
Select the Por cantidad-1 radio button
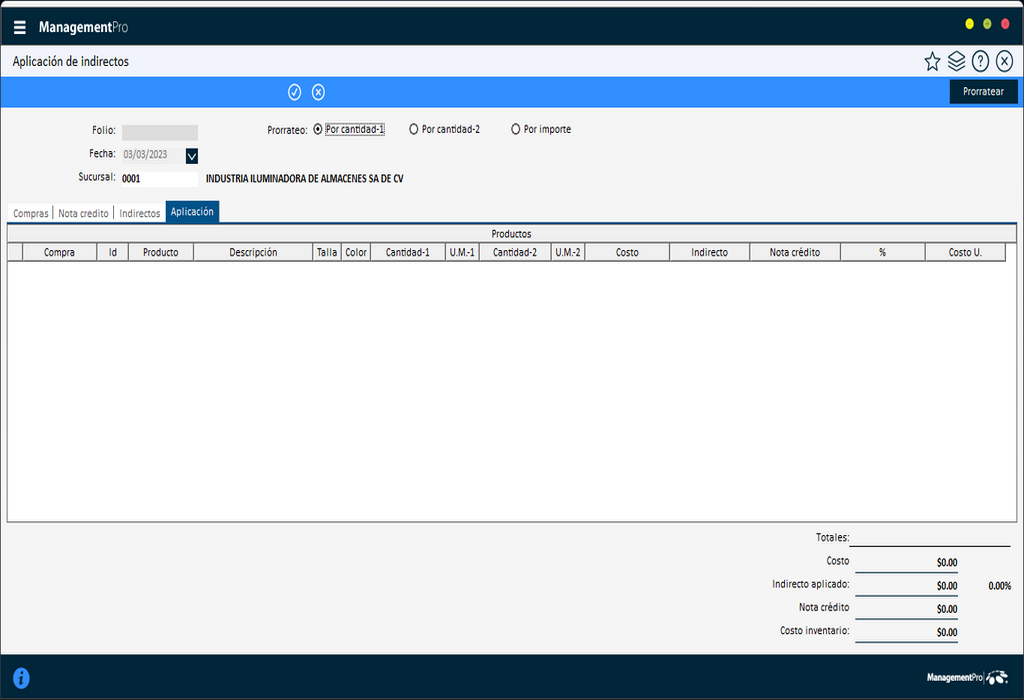317,128
